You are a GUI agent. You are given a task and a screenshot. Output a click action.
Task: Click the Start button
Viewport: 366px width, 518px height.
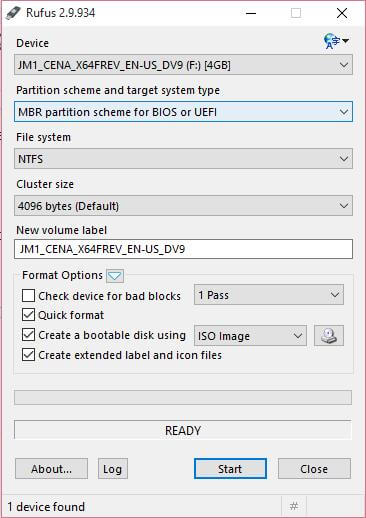(x=230, y=469)
